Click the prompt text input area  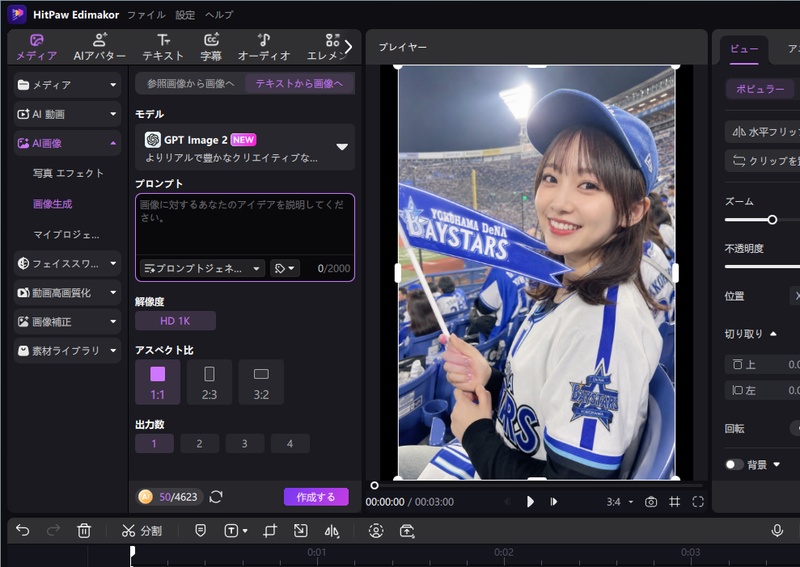click(245, 224)
